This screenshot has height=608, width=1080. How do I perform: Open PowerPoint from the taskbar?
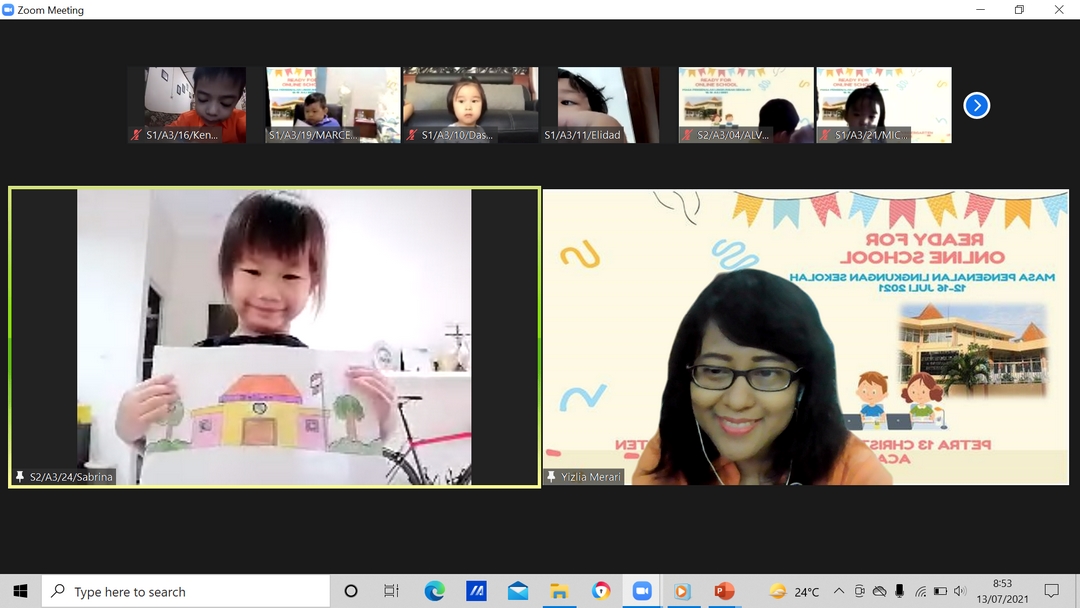724,591
